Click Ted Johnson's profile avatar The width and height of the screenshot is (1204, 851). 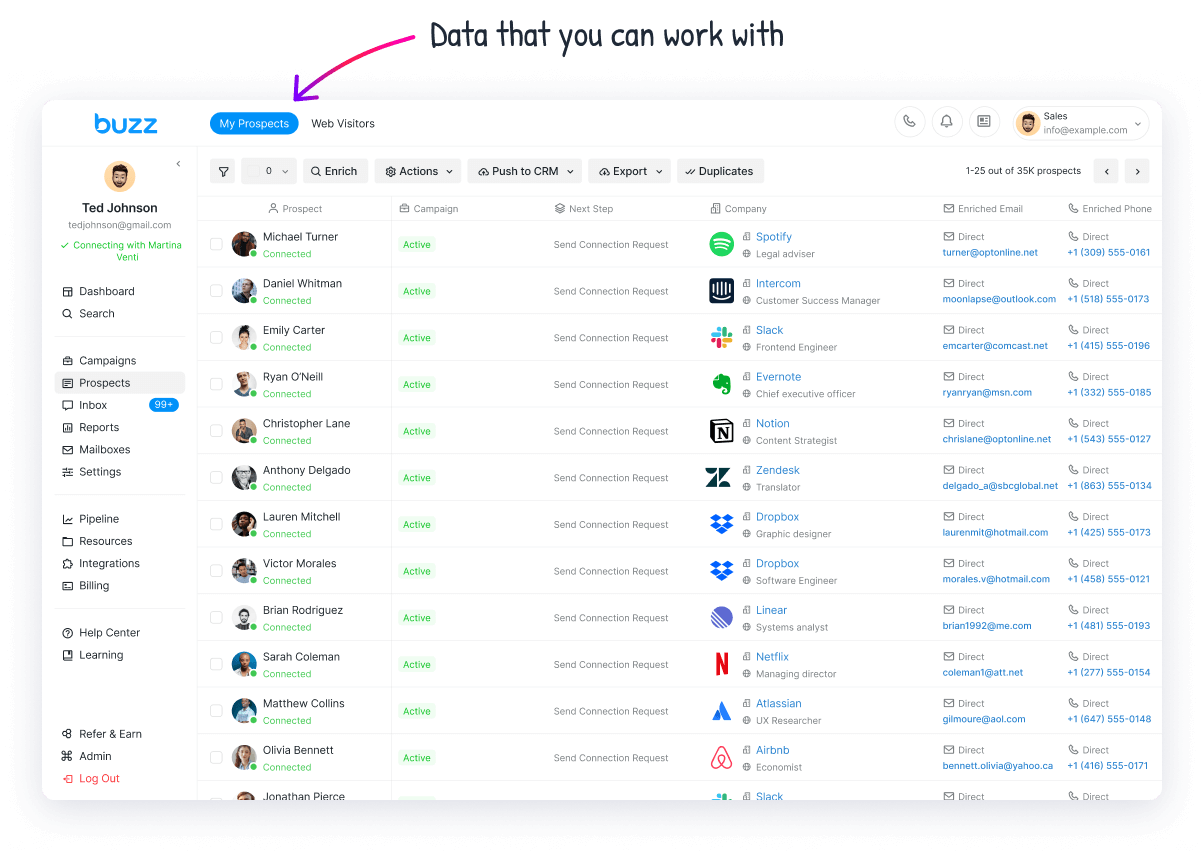click(120, 177)
